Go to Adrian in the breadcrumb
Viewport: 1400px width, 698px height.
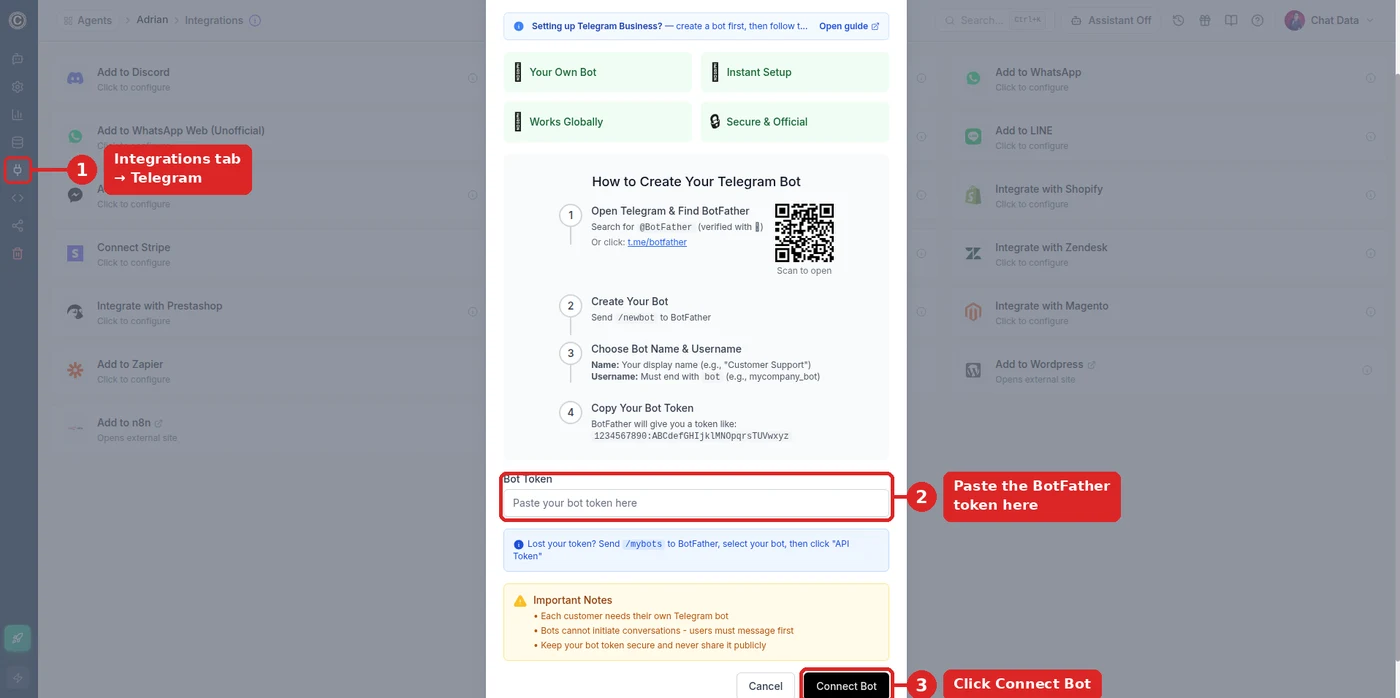tap(152, 20)
